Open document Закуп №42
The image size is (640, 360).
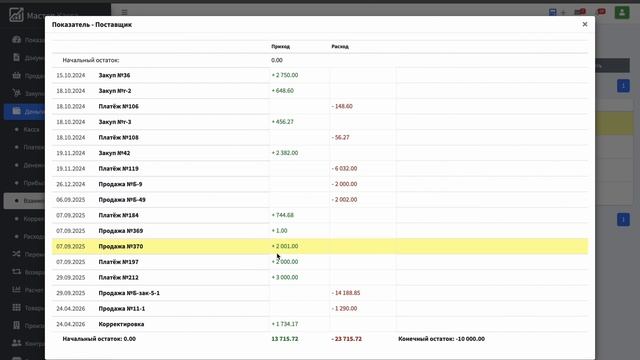(x=114, y=153)
